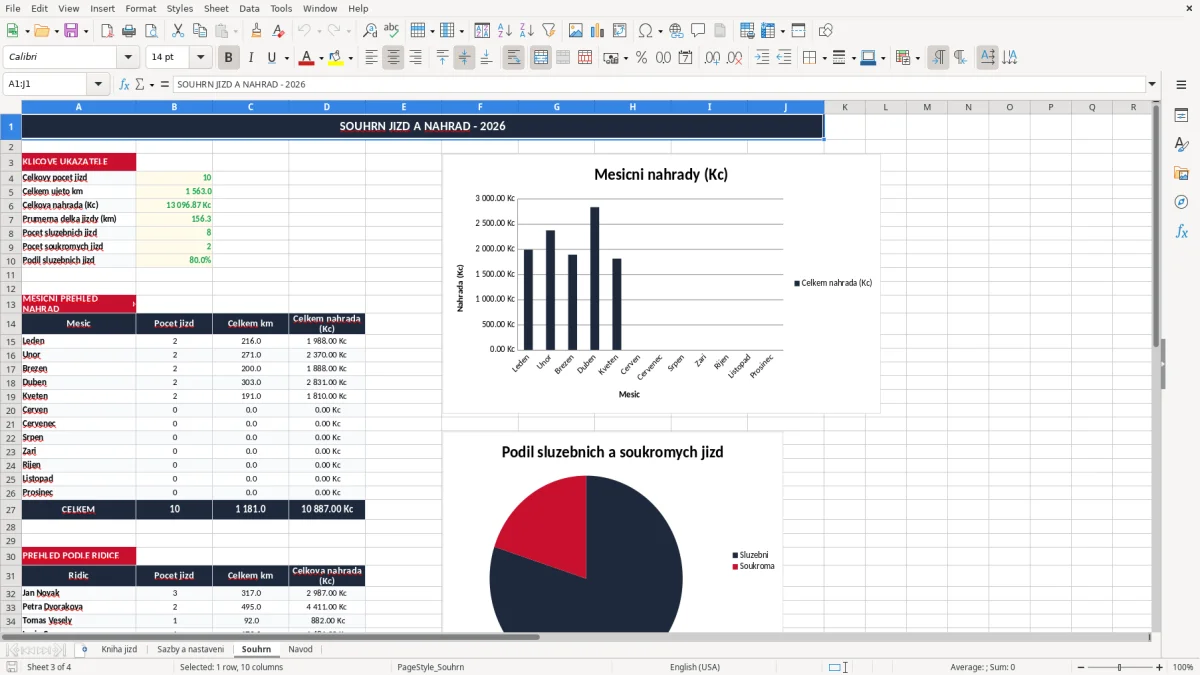Screen dimensions: 1200x675
Task: Click the AutoFilter funnel icon
Action: coord(548,31)
